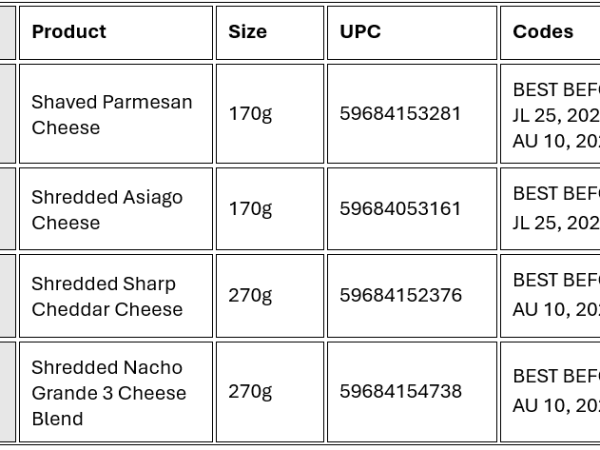This screenshot has width=600, height=450.
Task: Click the Product column header
Action: [69, 32]
